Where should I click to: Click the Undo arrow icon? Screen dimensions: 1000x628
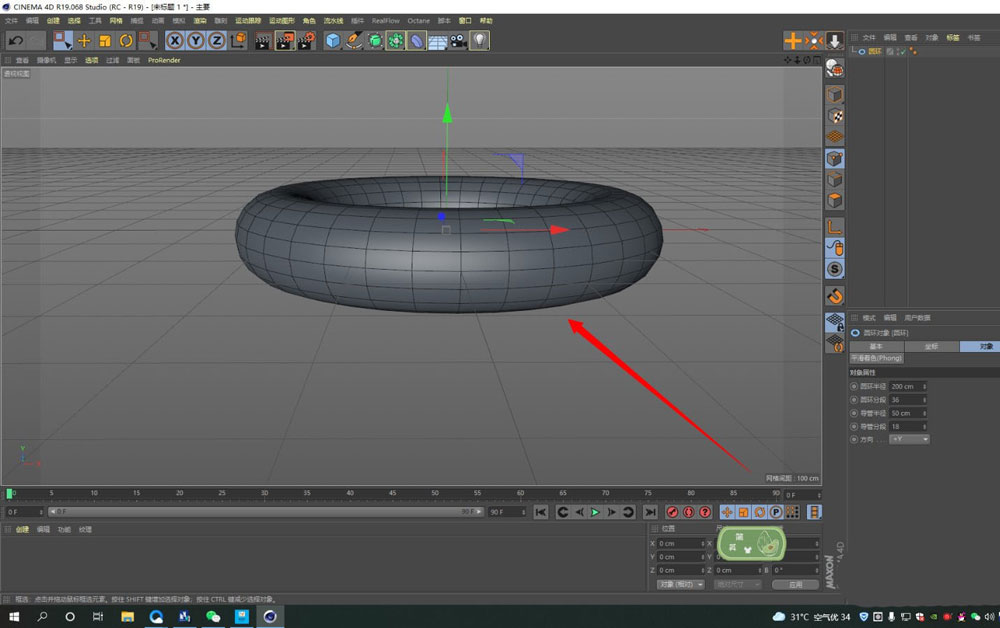(x=15, y=40)
